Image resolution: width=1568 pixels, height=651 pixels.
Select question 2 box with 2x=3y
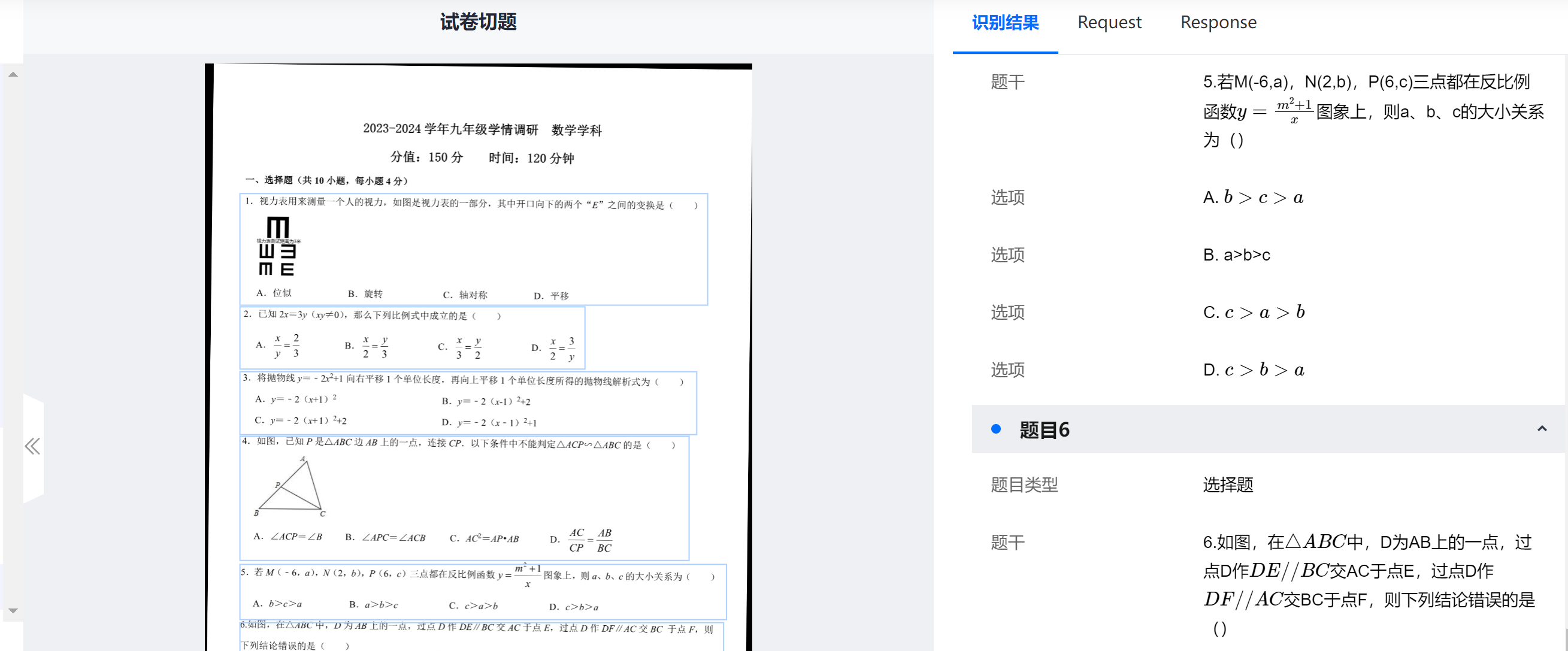[x=412, y=338]
